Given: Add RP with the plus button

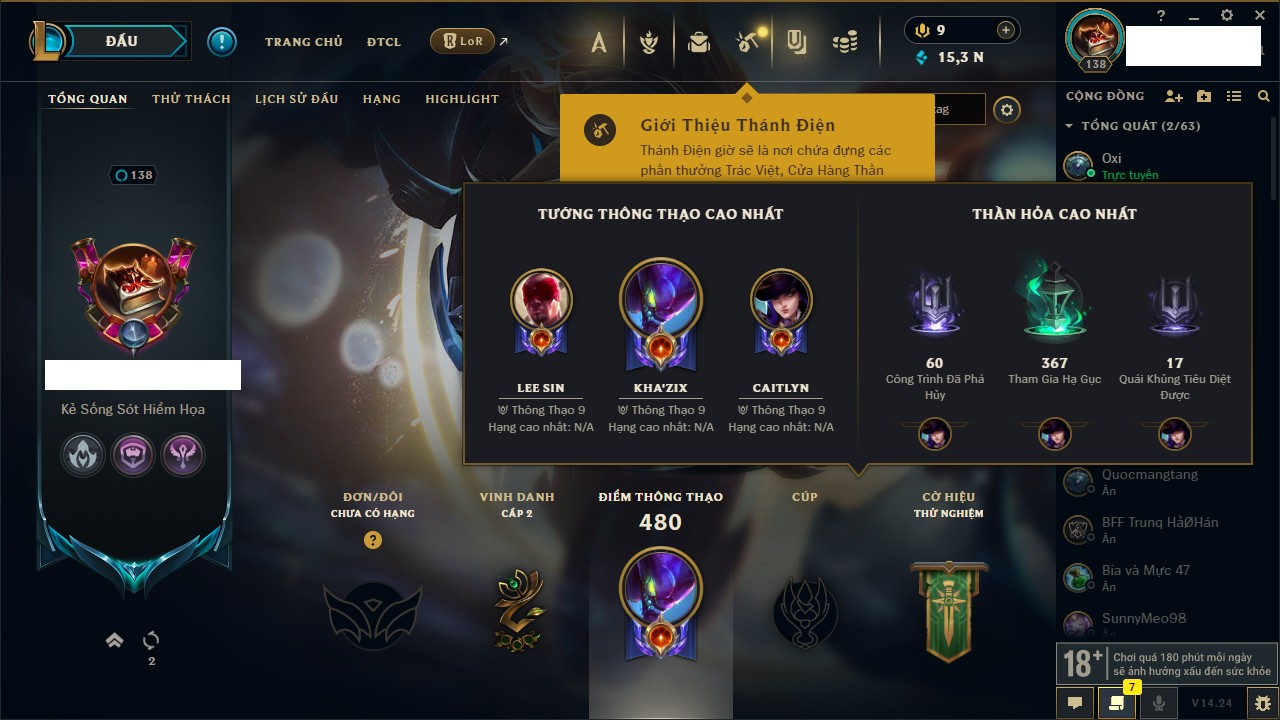Looking at the screenshot, I should point(1005,30).
